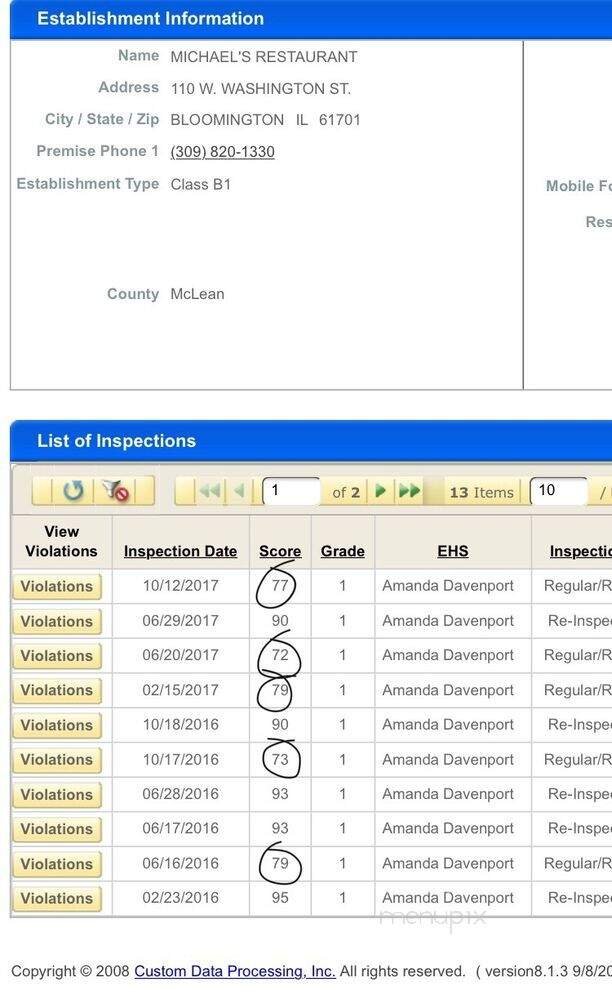Open violations for 06/20/2017 inspection
Screen dimensions: 612x1000
(57, 656)
